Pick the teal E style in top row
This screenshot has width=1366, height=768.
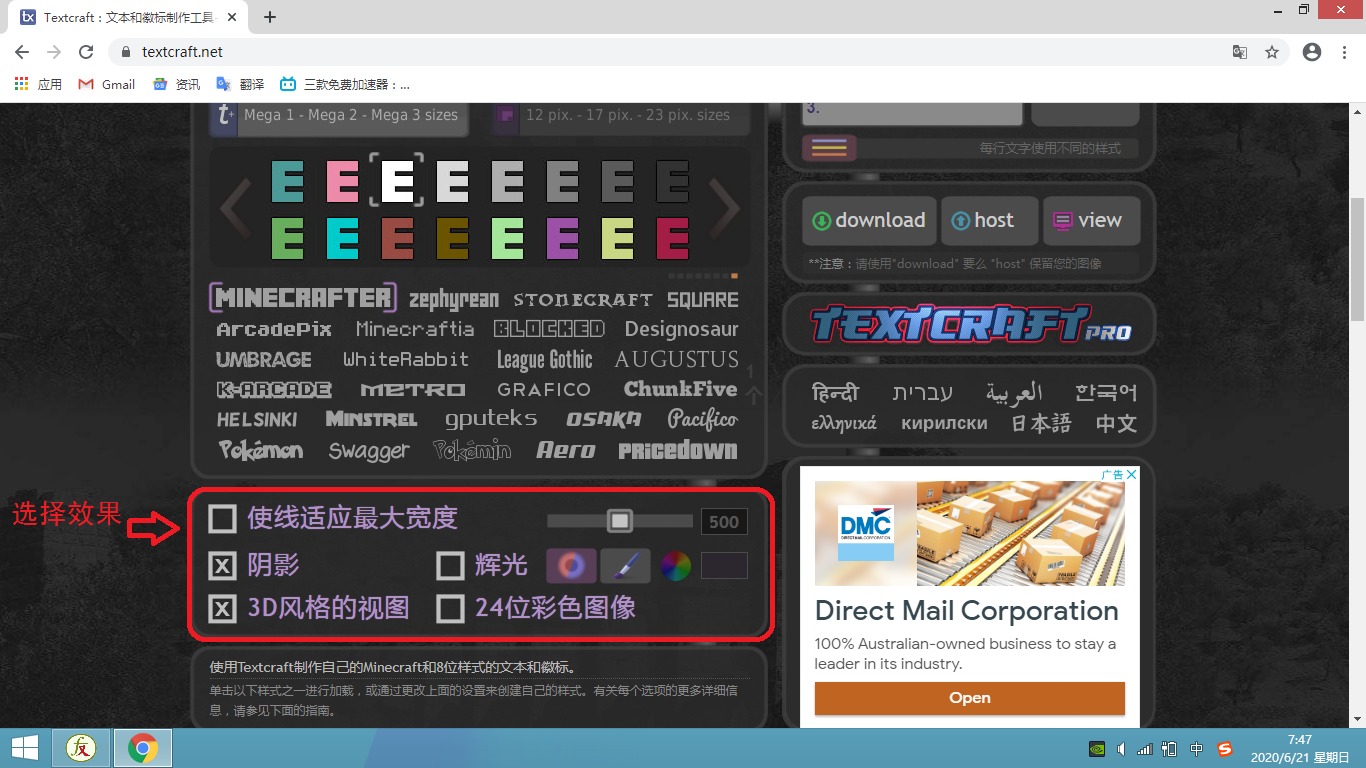coord(287,181)
